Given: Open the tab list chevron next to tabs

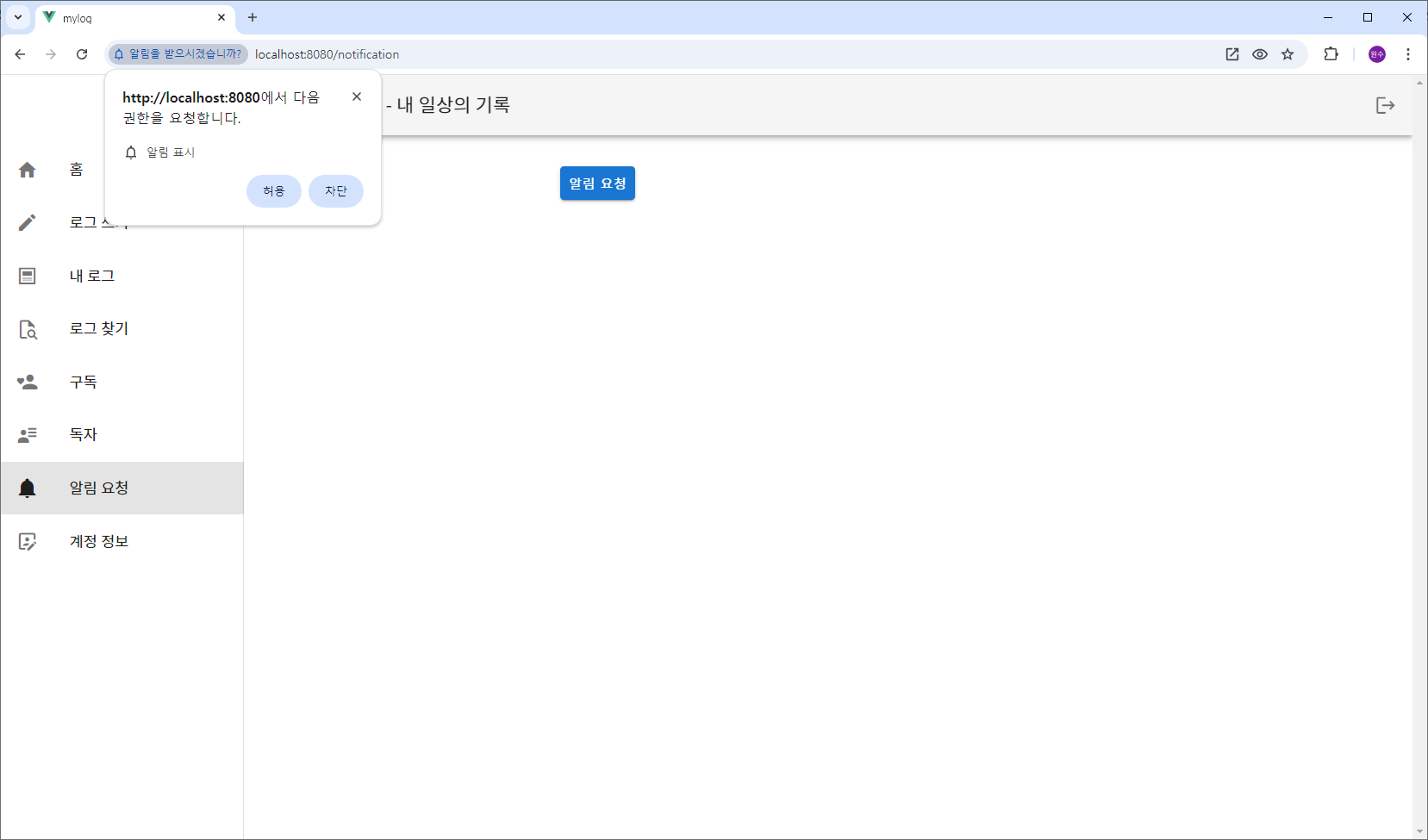Looking at the screenshot, I should pos(17,17).
